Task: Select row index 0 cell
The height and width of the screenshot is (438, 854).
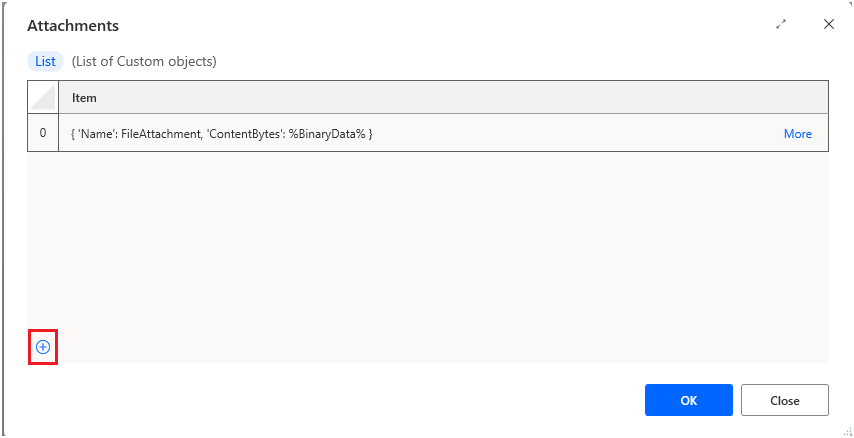Action: tap(43, 133)
